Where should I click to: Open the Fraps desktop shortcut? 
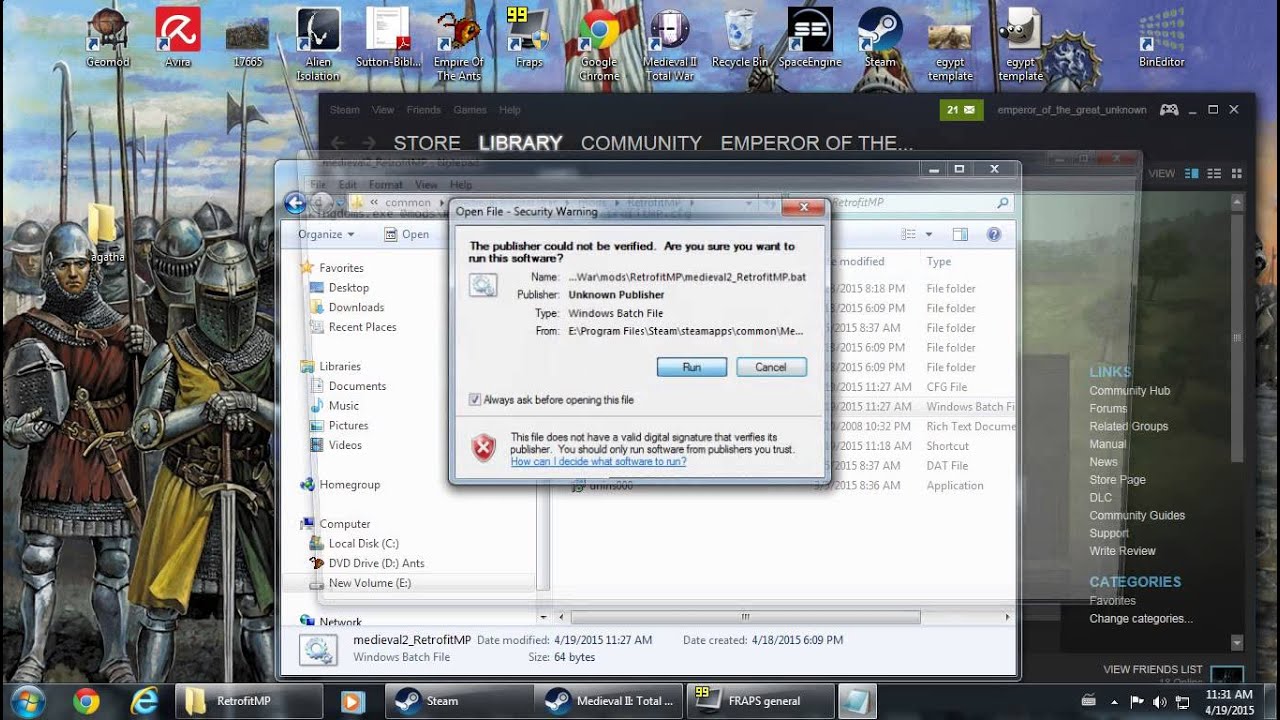[x=529, y=38]
